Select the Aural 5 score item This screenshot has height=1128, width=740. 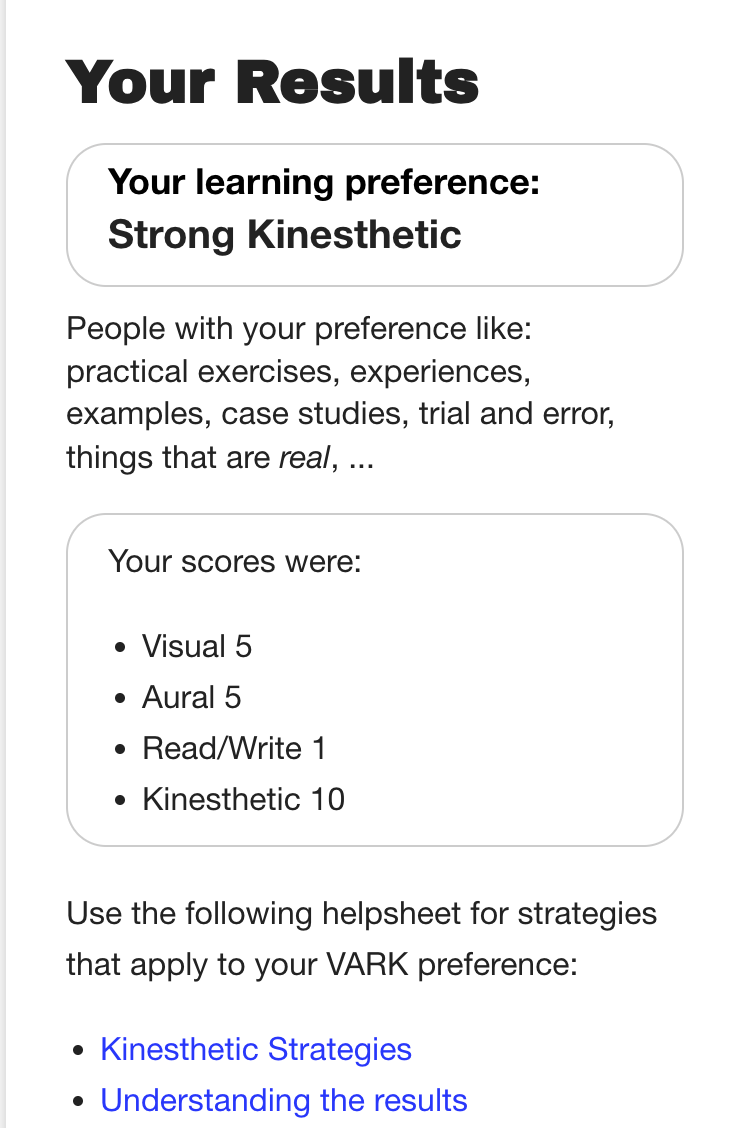pos(192,697)
